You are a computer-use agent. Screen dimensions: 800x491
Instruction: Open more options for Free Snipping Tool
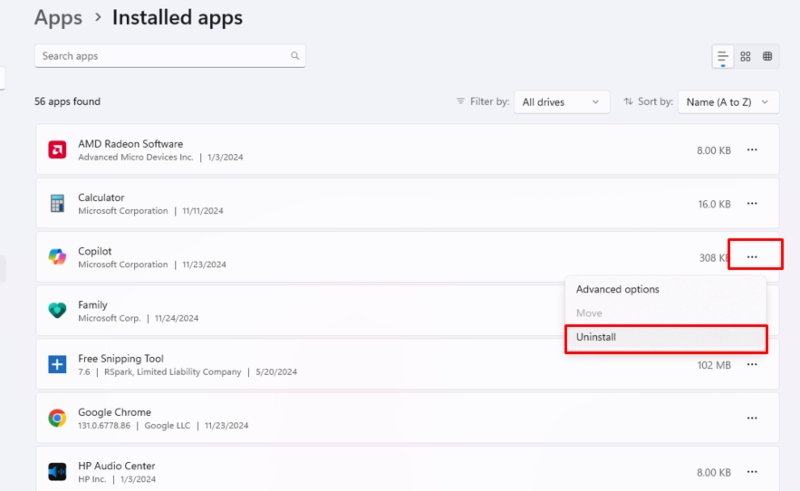[x=752, y=364]
